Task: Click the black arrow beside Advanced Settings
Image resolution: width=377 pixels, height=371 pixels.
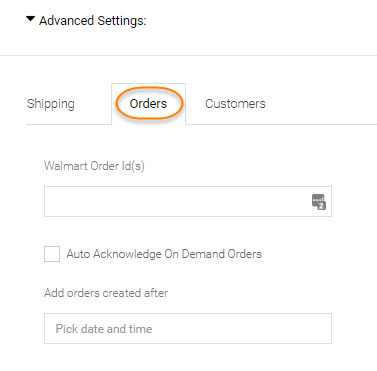Action: pos(30,19)
